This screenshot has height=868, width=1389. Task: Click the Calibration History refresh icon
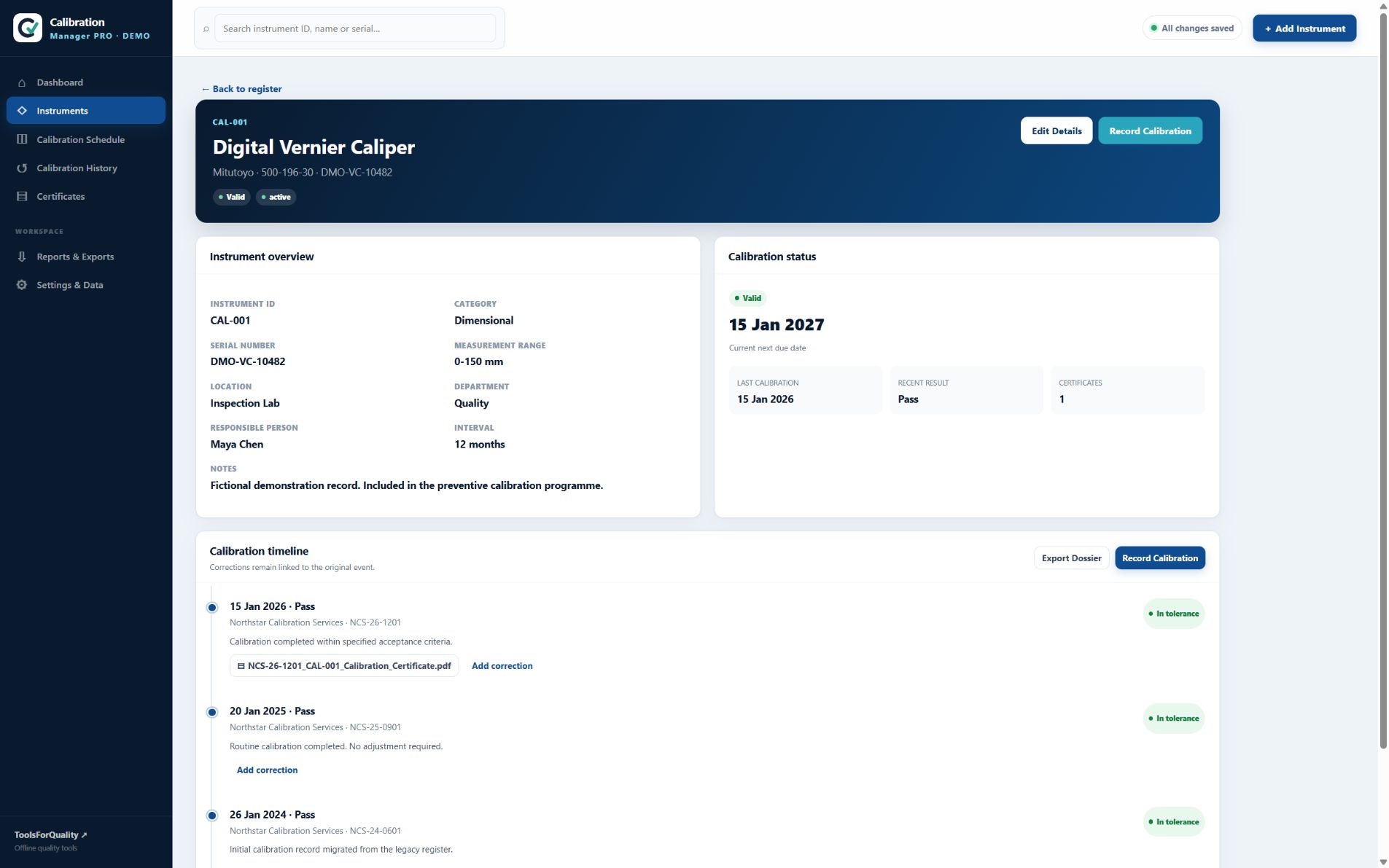pyautogui.click(x=22, y=168)
